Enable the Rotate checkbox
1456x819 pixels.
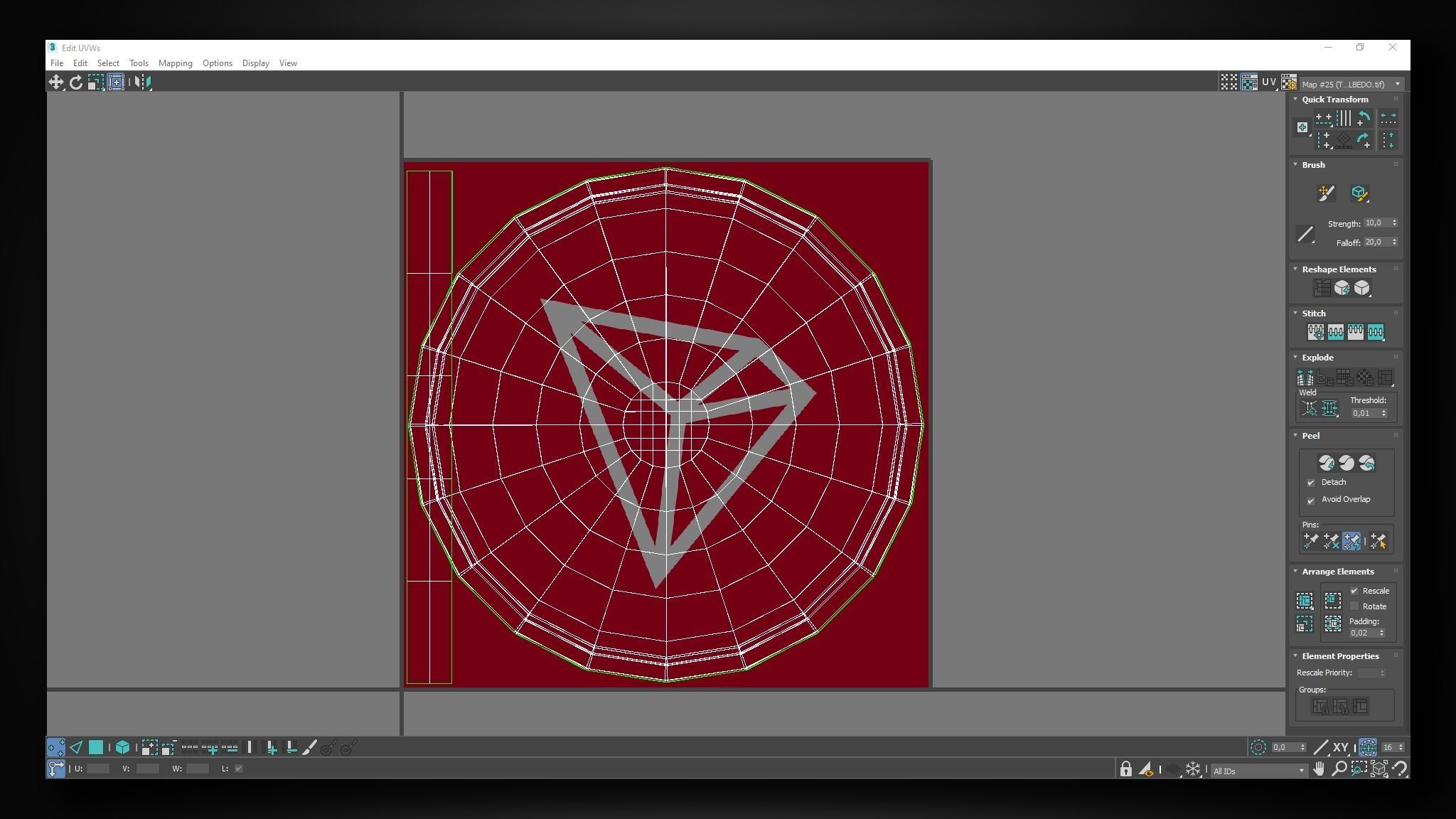1354,606
